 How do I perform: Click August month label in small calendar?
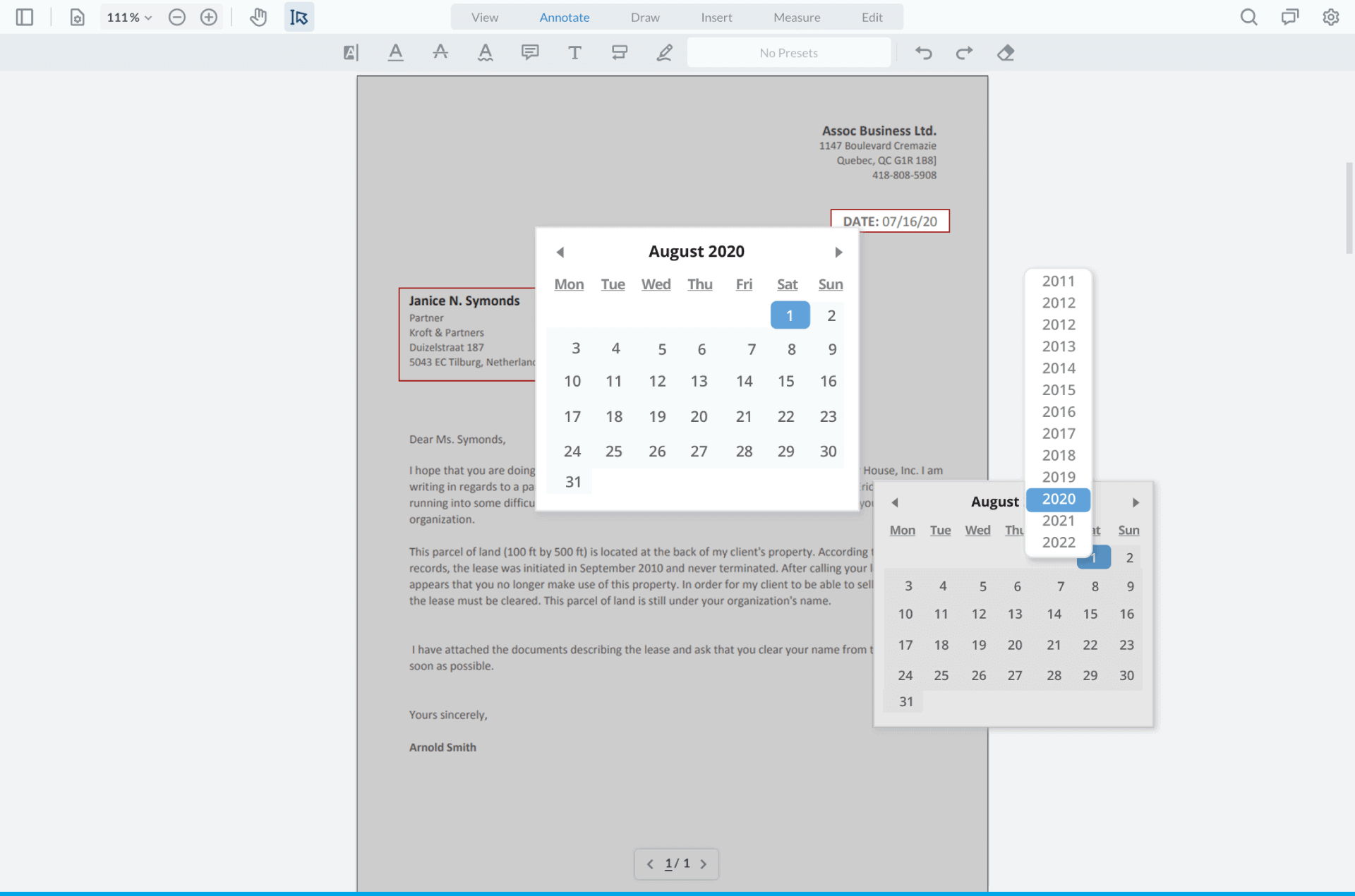[x=994, y=502]
